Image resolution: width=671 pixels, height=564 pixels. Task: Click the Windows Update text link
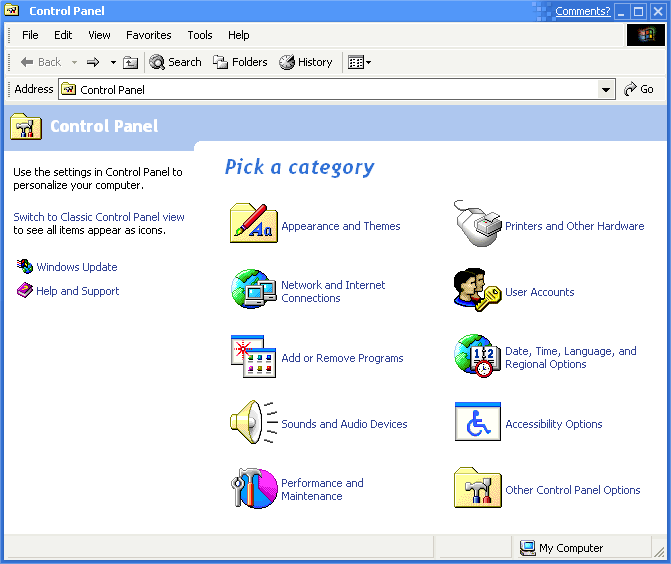[77, 267]
